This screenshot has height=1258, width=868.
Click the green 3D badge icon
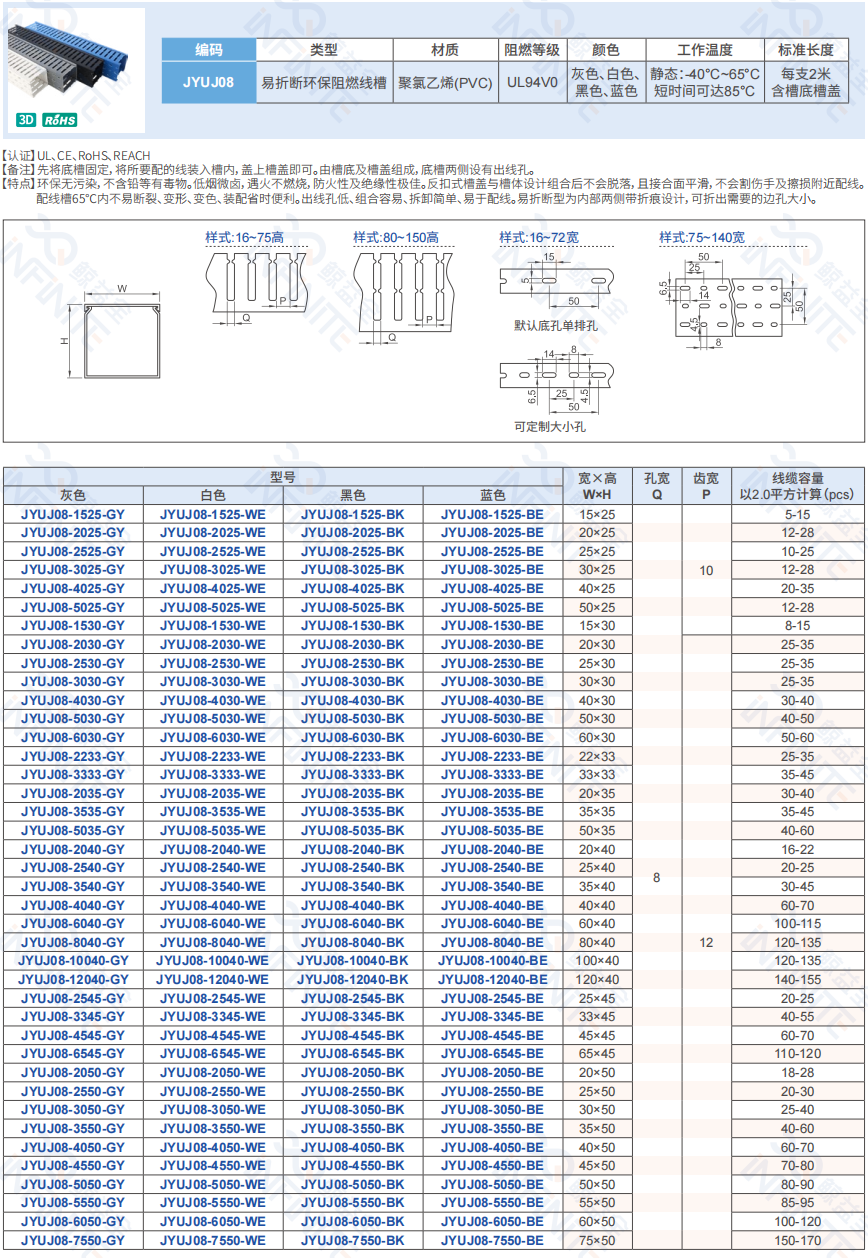click(26, 120)
